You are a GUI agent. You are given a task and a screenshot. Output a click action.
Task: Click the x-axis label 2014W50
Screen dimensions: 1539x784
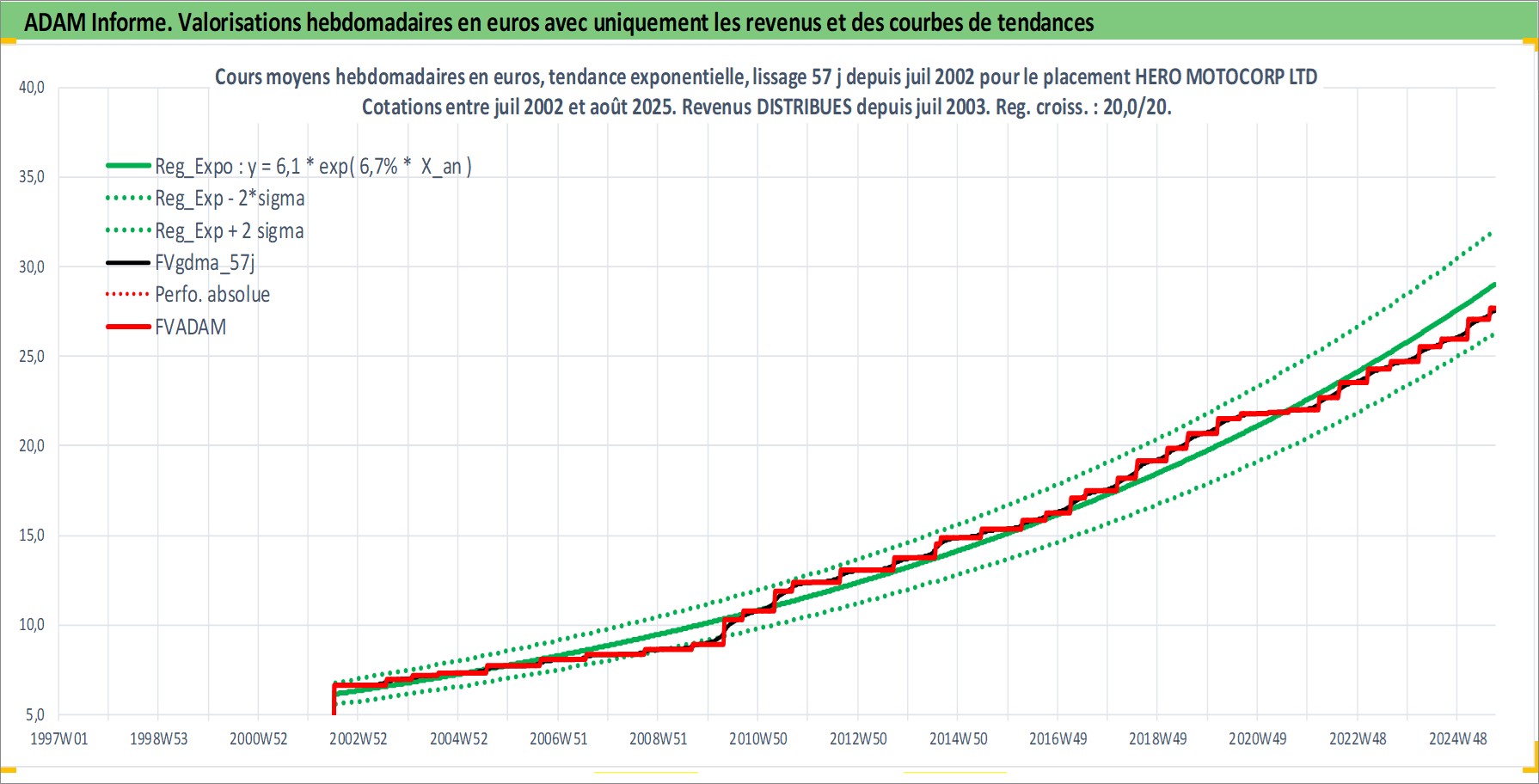(958, 738)
